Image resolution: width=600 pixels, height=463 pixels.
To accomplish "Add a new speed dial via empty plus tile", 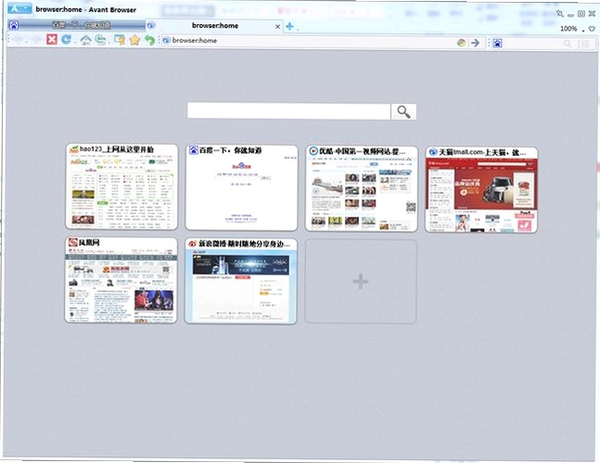I will (360, 282).
